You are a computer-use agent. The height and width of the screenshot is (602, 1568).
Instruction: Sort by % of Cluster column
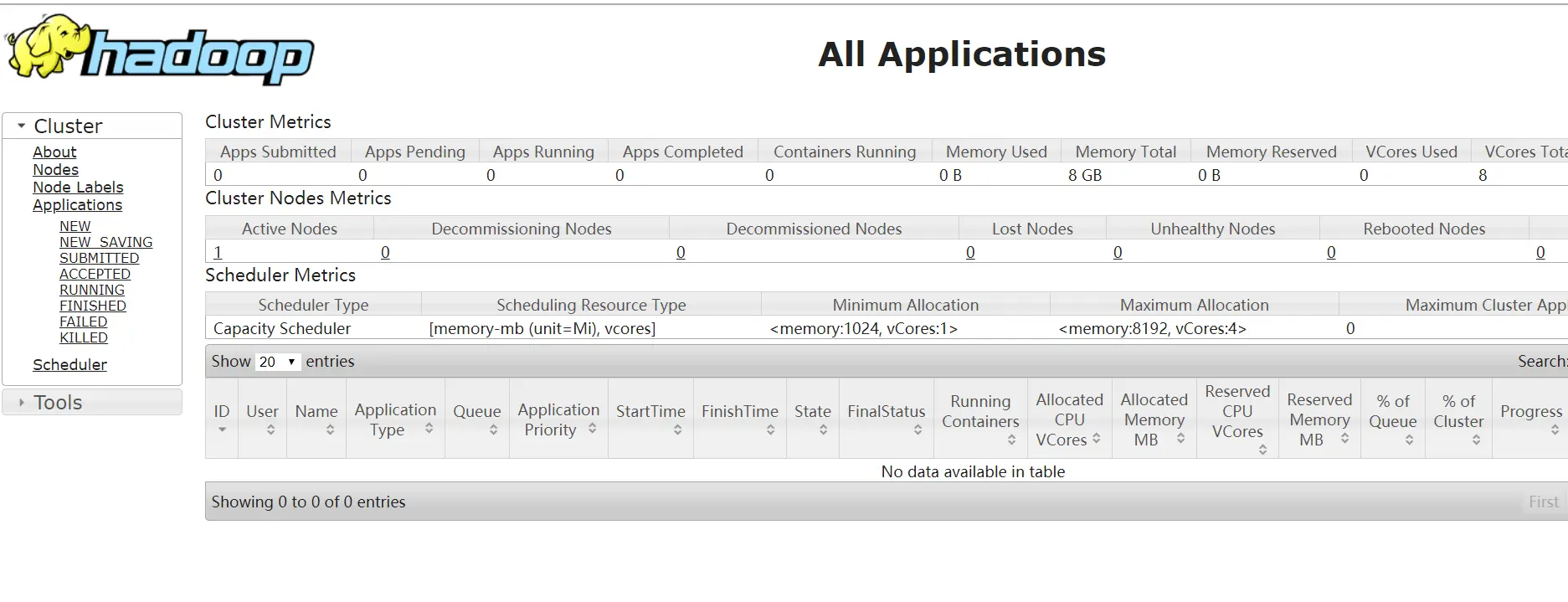click(x=1458, y=418)
